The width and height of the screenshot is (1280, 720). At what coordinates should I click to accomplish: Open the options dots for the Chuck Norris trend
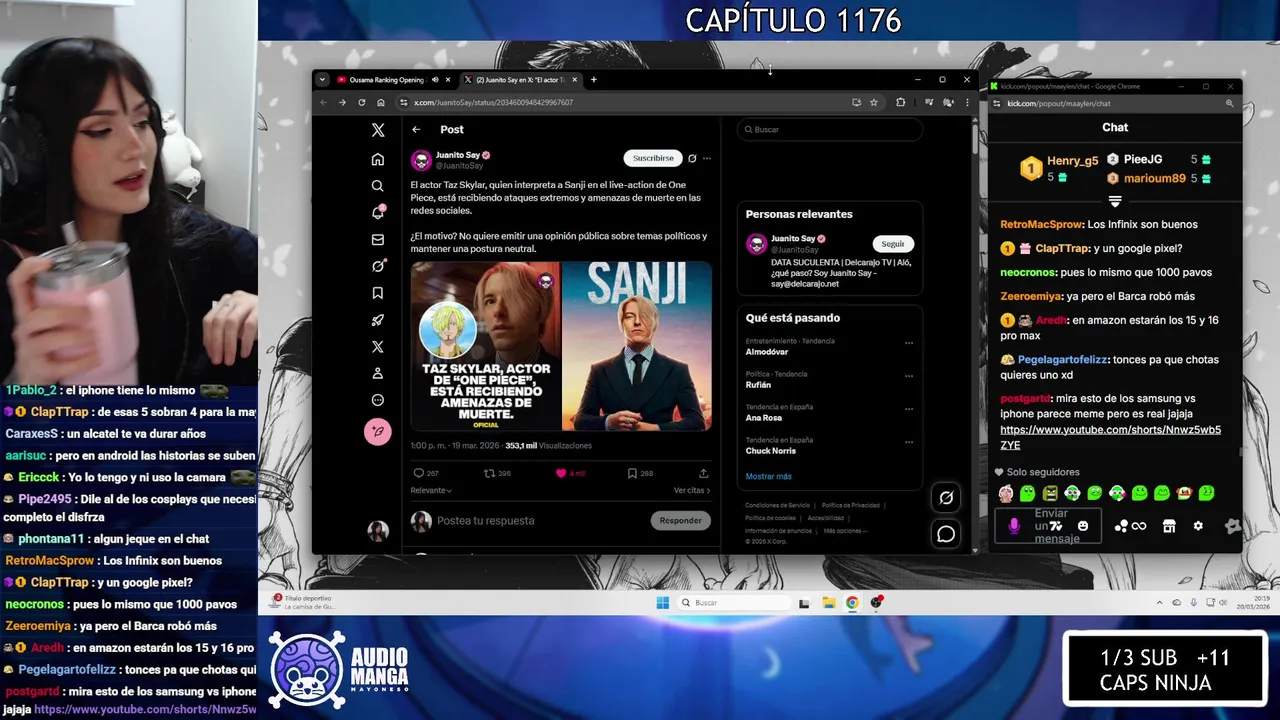click(909, 442)
